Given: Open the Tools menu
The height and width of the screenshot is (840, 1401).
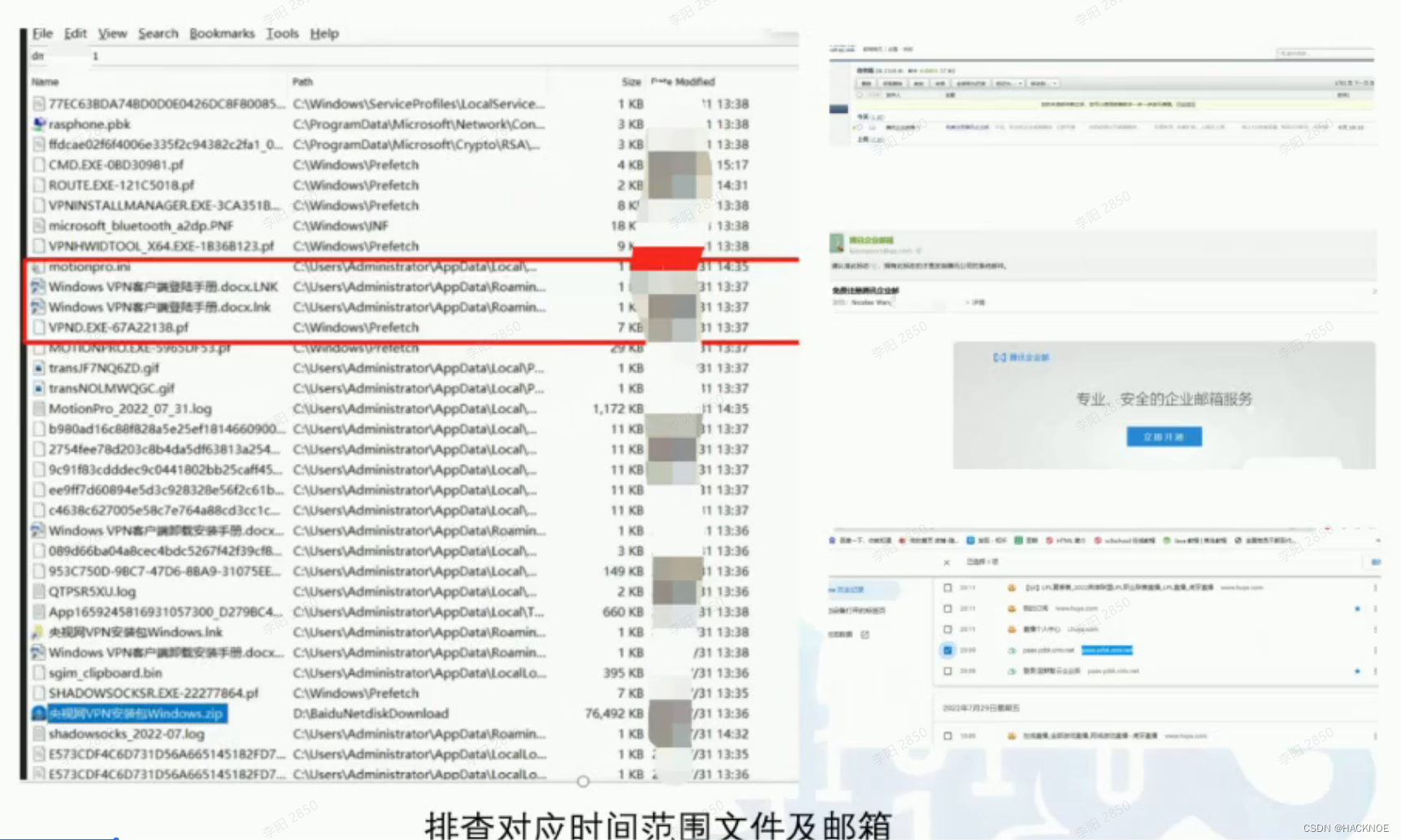Looking at the screenshot, I should pos(282,33).
